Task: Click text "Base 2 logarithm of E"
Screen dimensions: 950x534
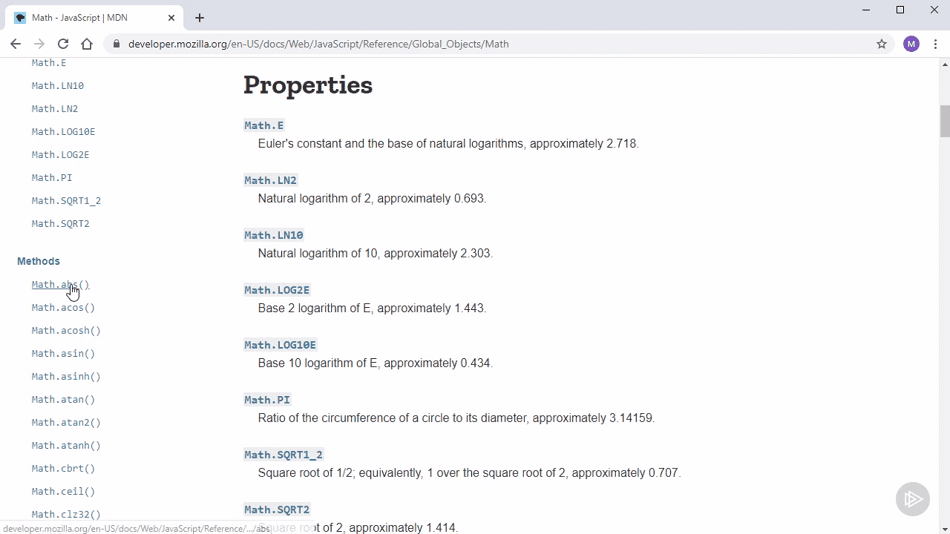Action: pyautogui.click(x=314, y=308)
